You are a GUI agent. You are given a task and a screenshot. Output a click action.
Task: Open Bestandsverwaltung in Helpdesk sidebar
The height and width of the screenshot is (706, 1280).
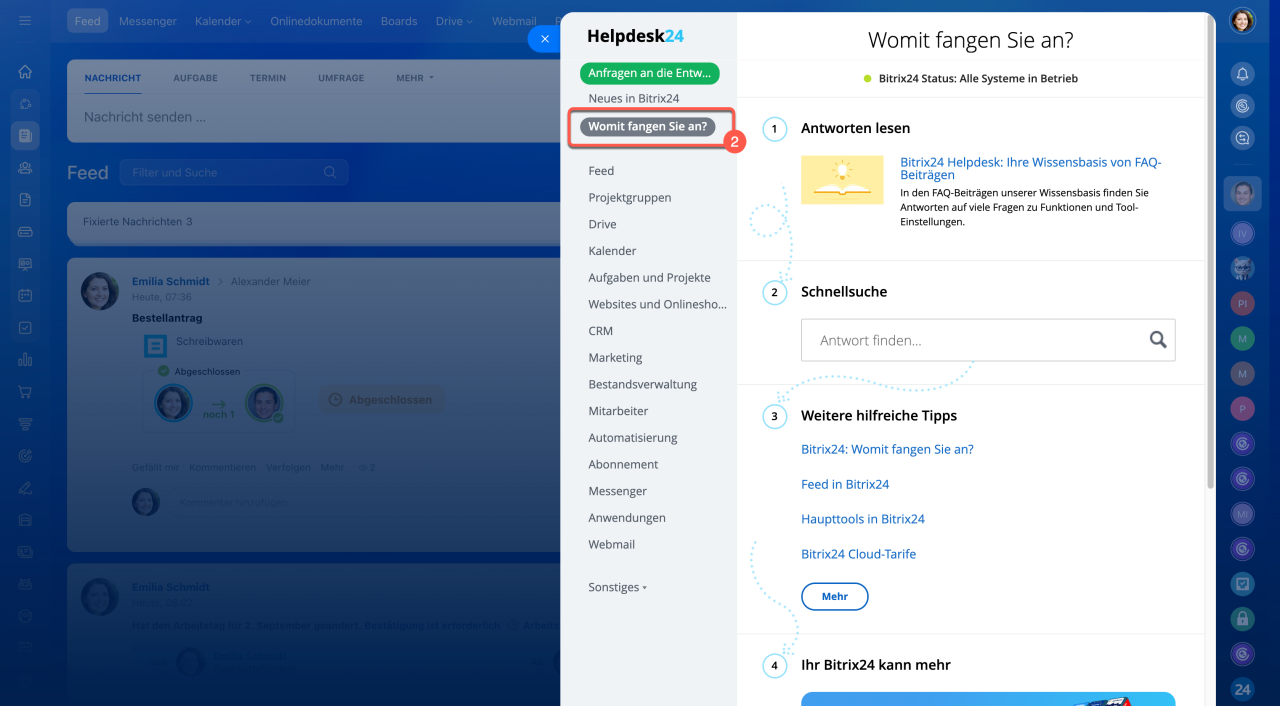point(643,384)
